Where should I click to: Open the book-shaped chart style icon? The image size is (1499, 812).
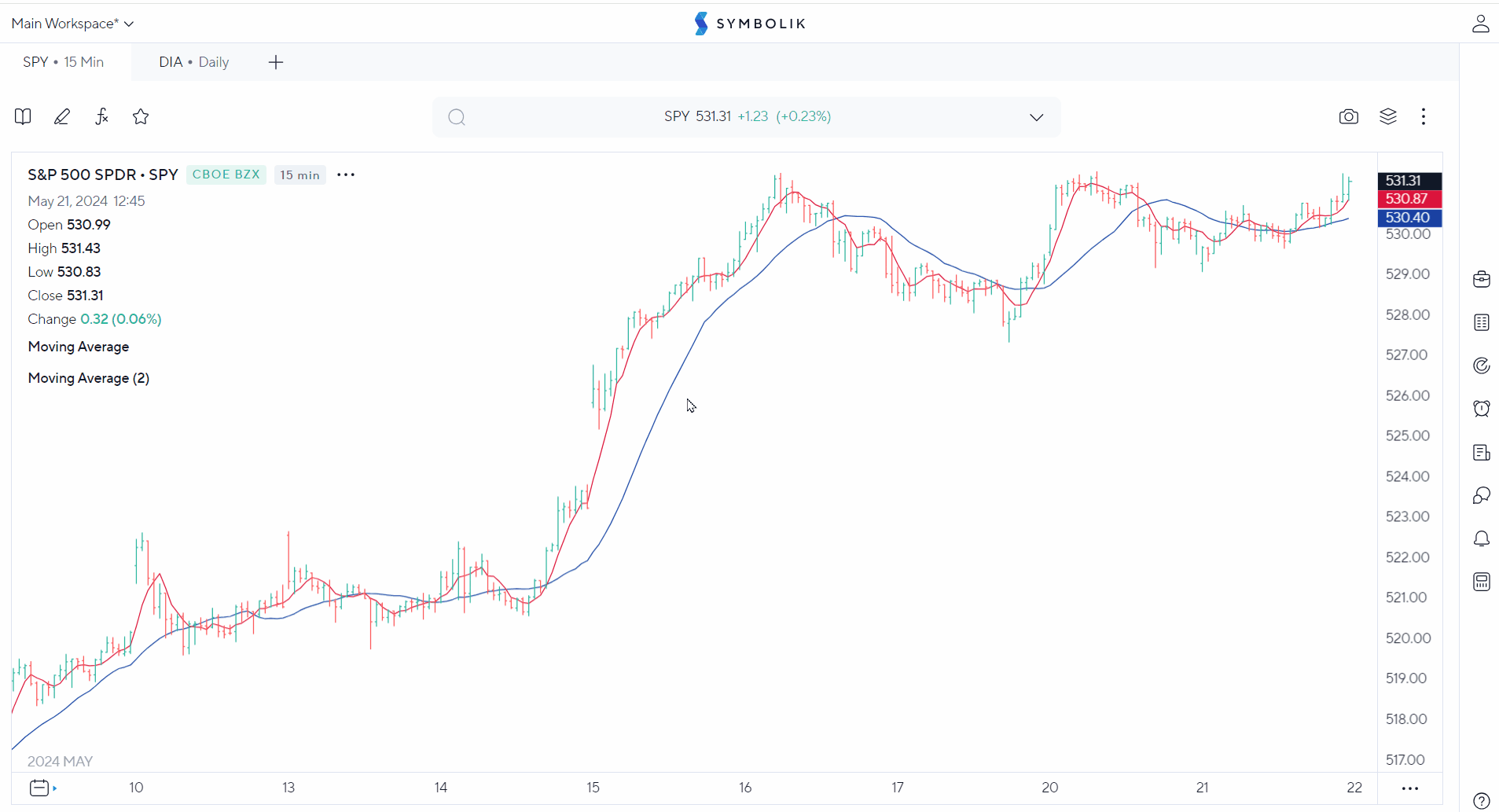coord(23,117)
